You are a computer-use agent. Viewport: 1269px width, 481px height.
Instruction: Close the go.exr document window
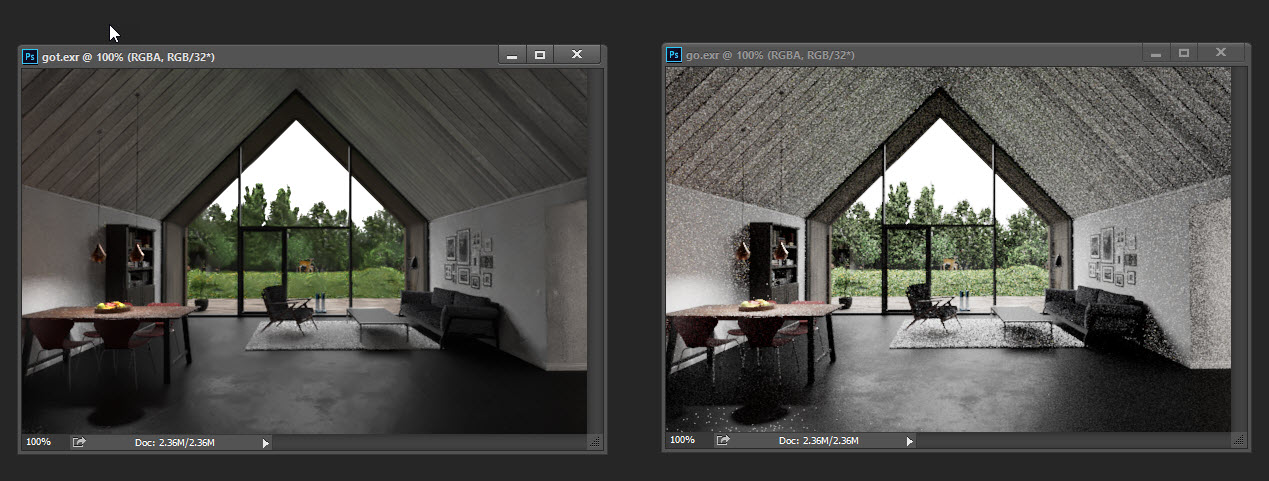coord(1221,53)
